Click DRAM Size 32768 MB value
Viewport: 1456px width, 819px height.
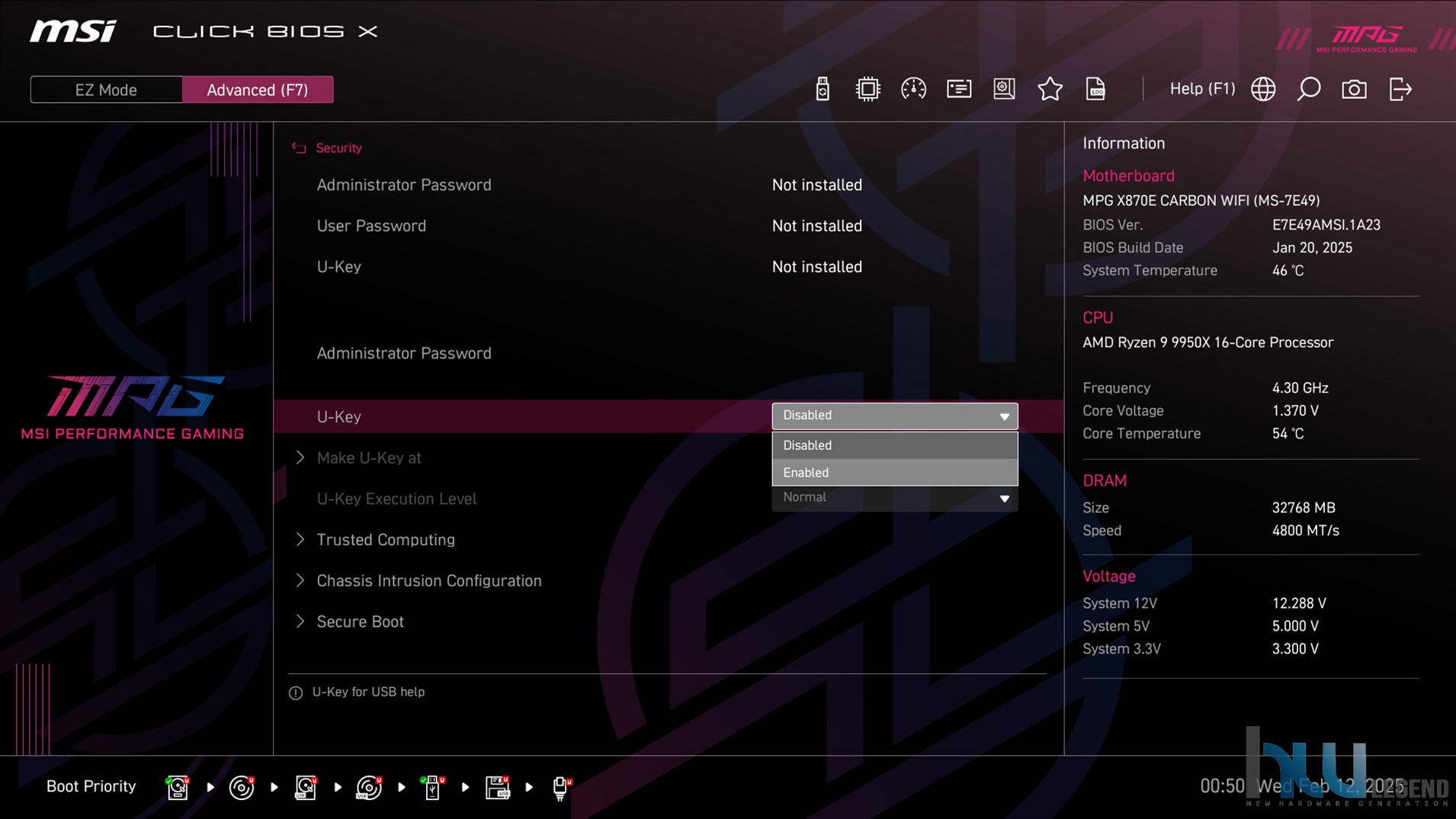(x=1303, y=508)
